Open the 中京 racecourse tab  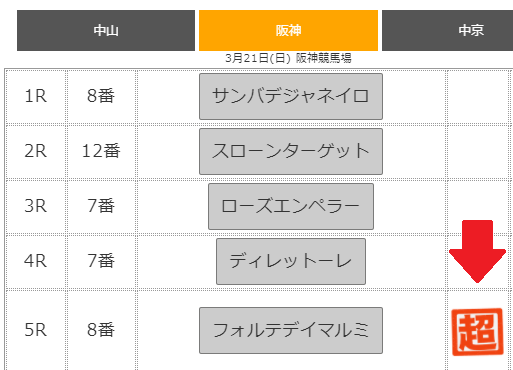pos(447,30)
